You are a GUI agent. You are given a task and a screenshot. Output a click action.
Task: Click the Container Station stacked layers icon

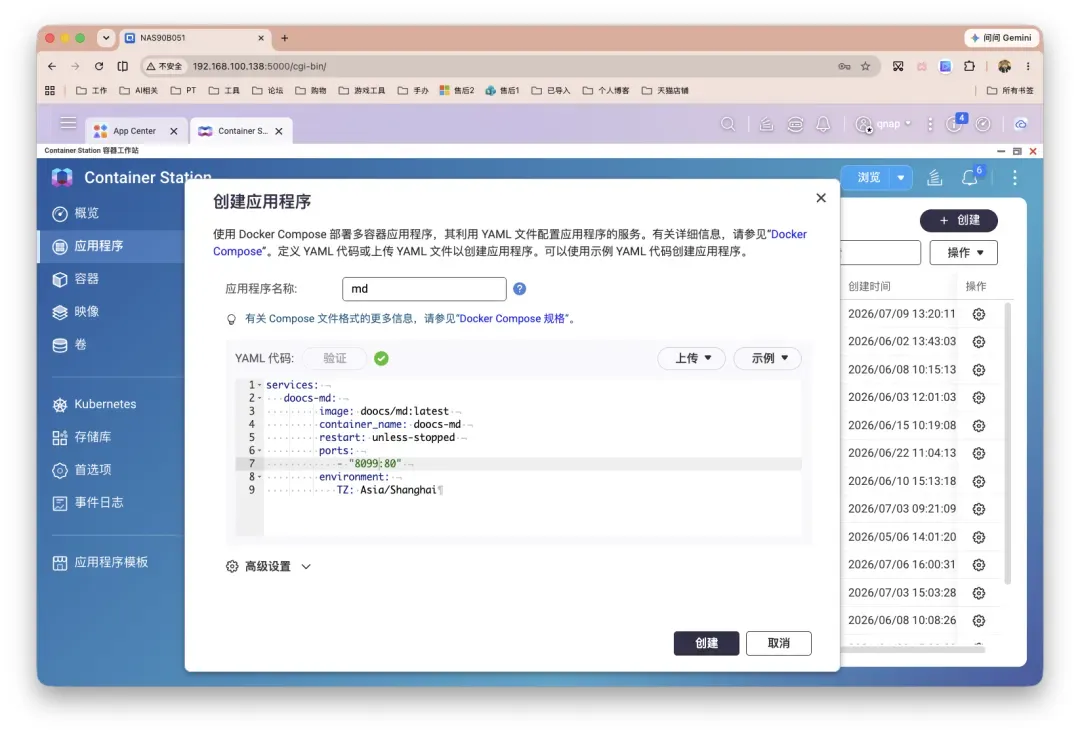(934, 178)
